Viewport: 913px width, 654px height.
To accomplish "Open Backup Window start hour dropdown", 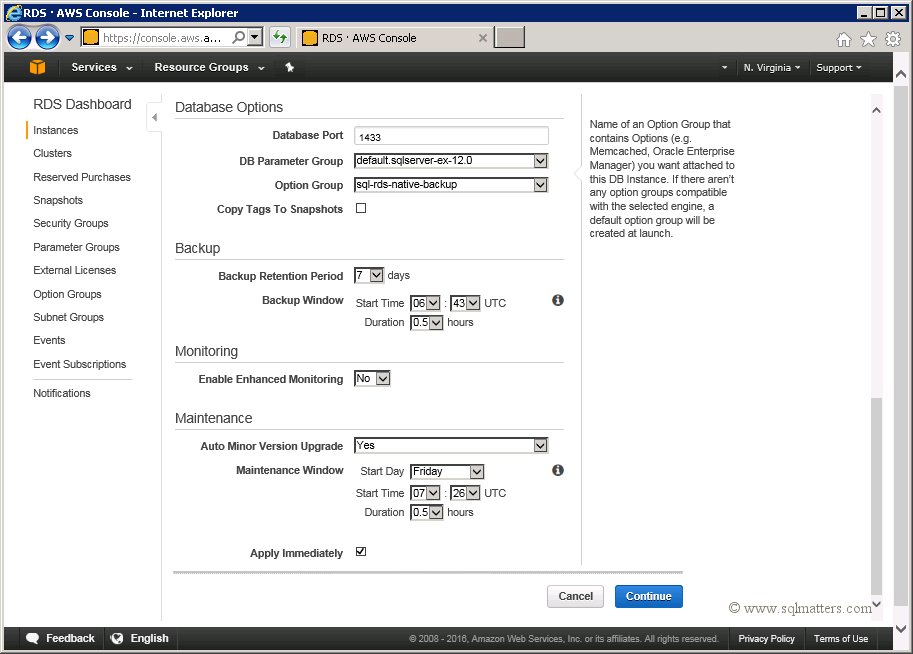I will point(426,303).
